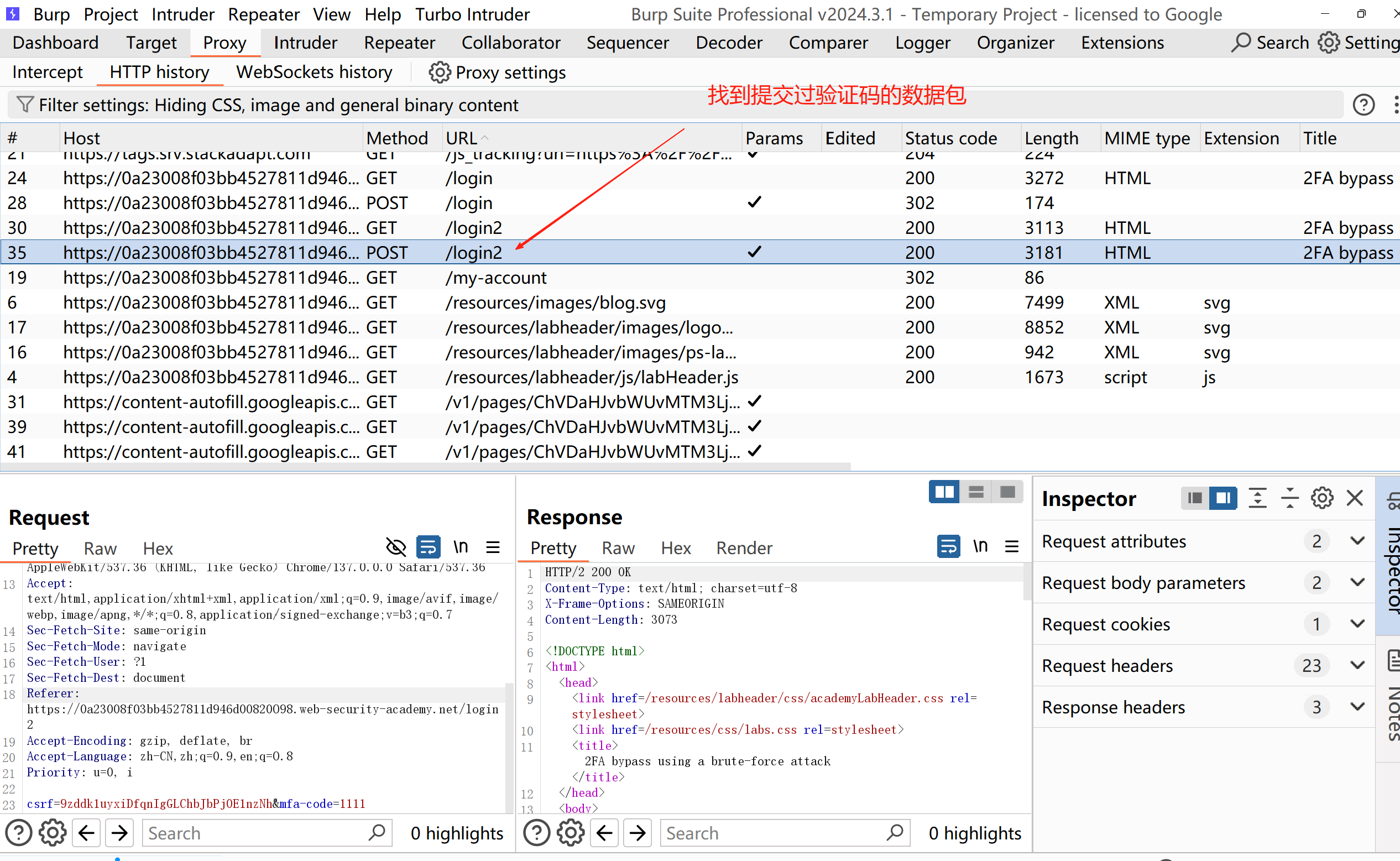Expand Response headers section
Image resolution: width=1400 pixels, height=861 pixels.
1357,707
